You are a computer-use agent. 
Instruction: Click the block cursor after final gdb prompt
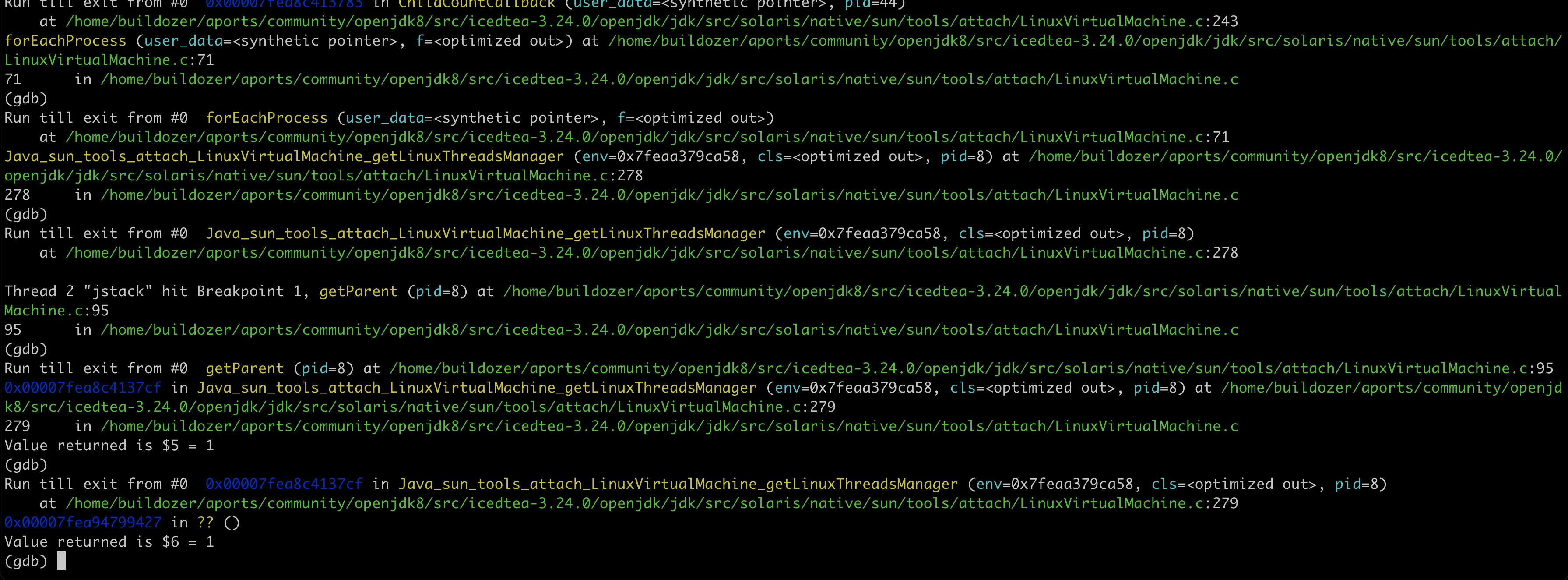tap(61, 561)
